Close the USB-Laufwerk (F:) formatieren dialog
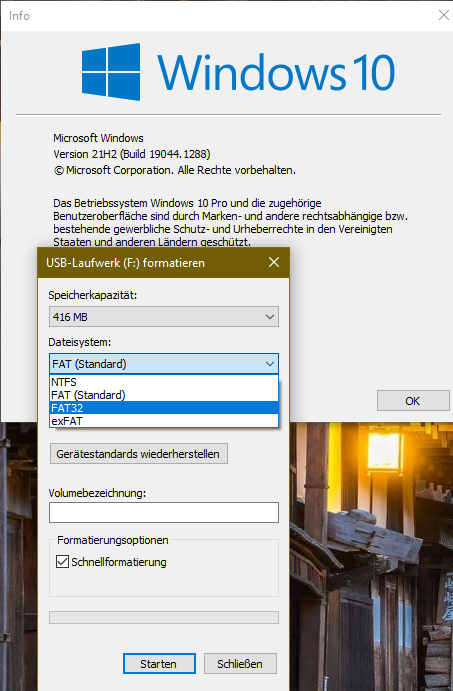This screenshot has height=691, width=453. pos(274,262)
